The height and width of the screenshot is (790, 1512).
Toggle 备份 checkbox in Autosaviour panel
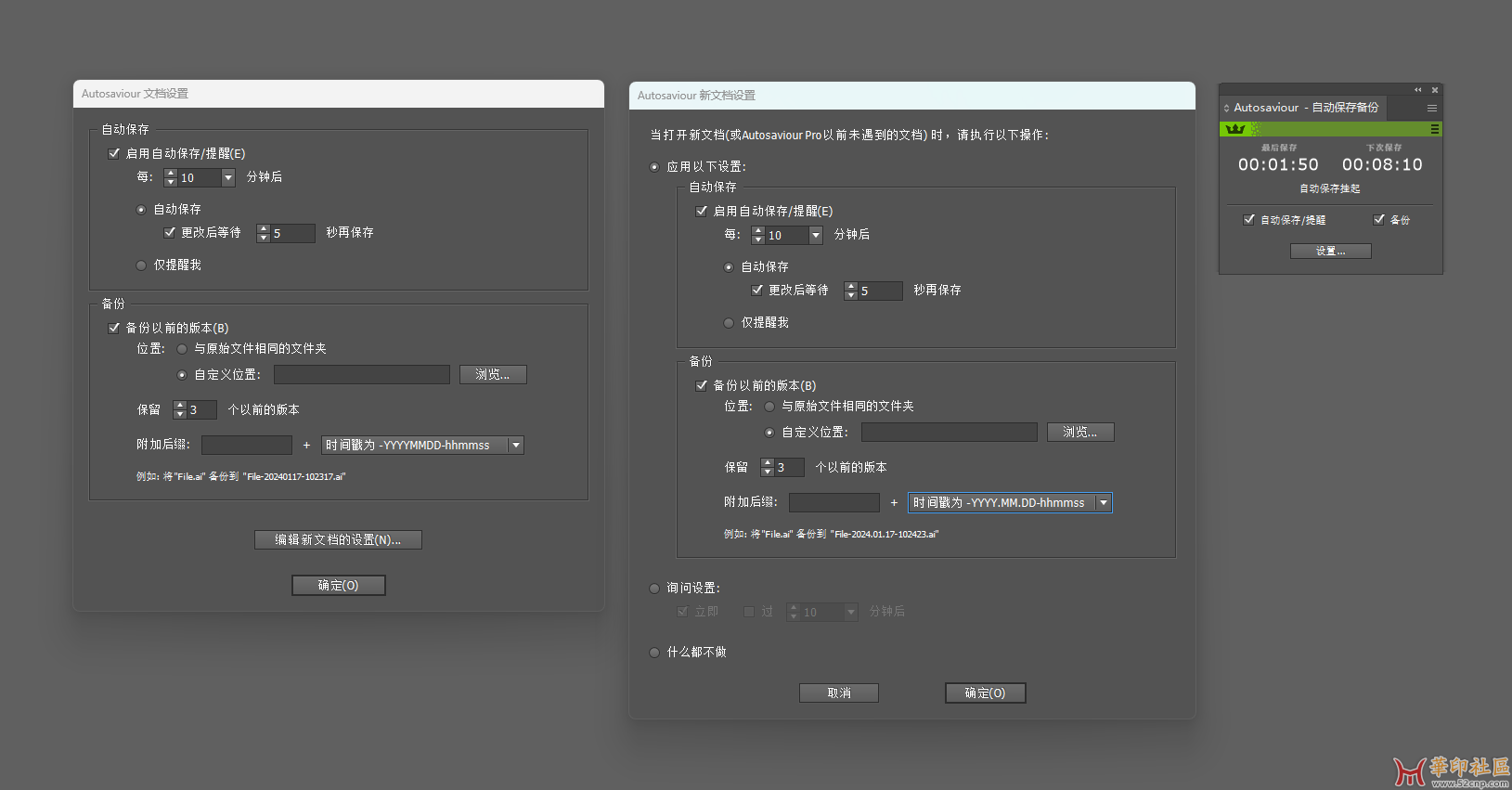click(x=1379, y=220)
